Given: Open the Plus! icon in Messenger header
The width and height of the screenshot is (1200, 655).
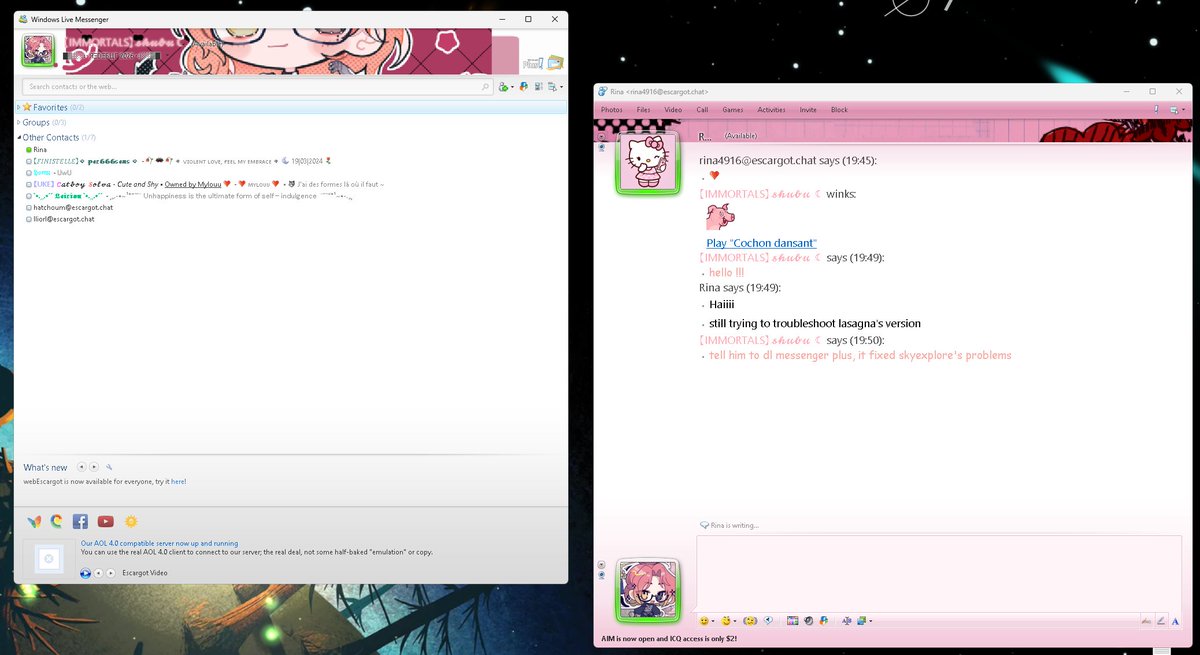Looking at the screenshot, I should pyautogui.click(x=533, y=64).
